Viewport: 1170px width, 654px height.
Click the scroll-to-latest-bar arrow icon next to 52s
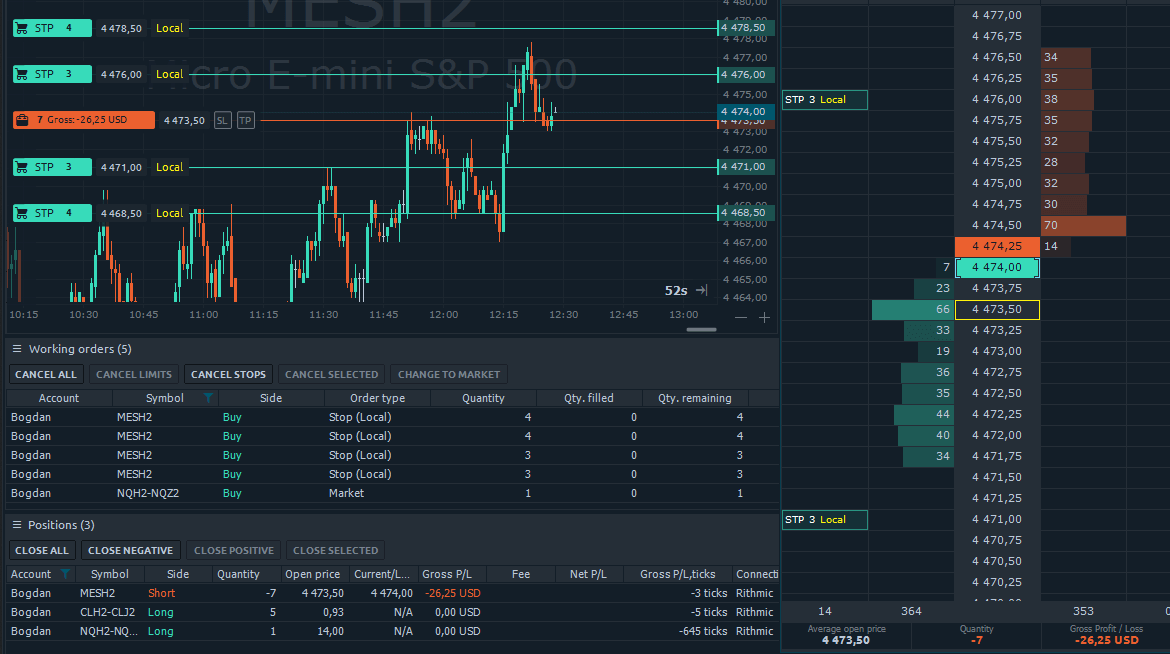702,290
